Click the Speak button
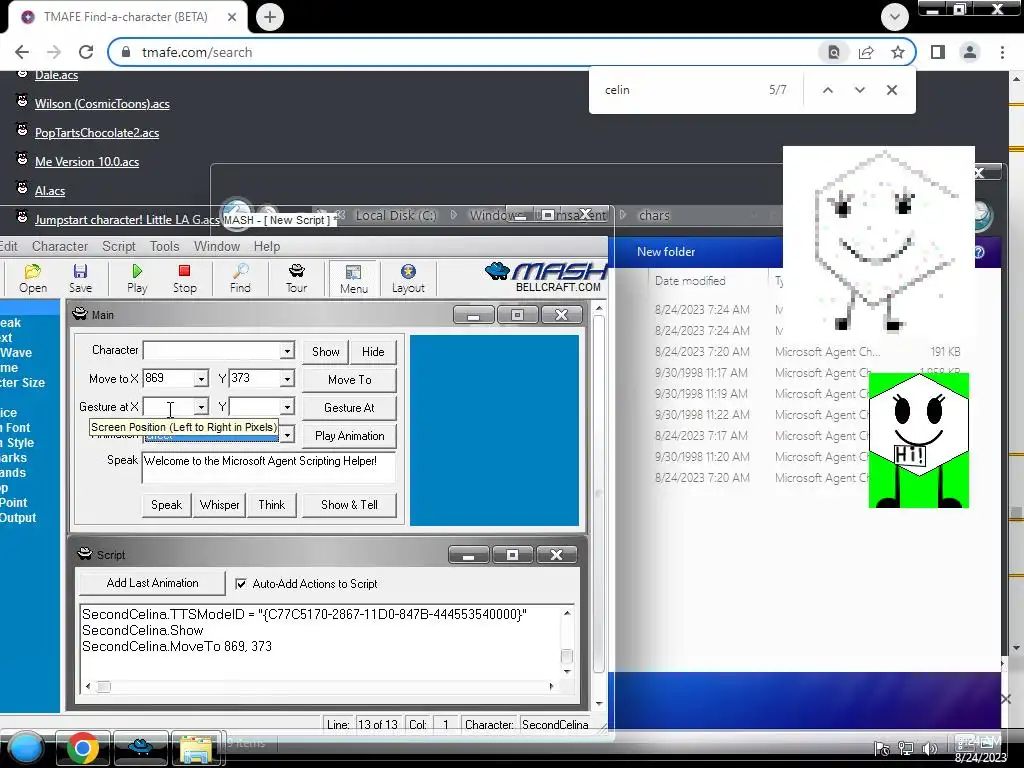The height and width of the screenshot is (768, 1024). pos(167,505)
